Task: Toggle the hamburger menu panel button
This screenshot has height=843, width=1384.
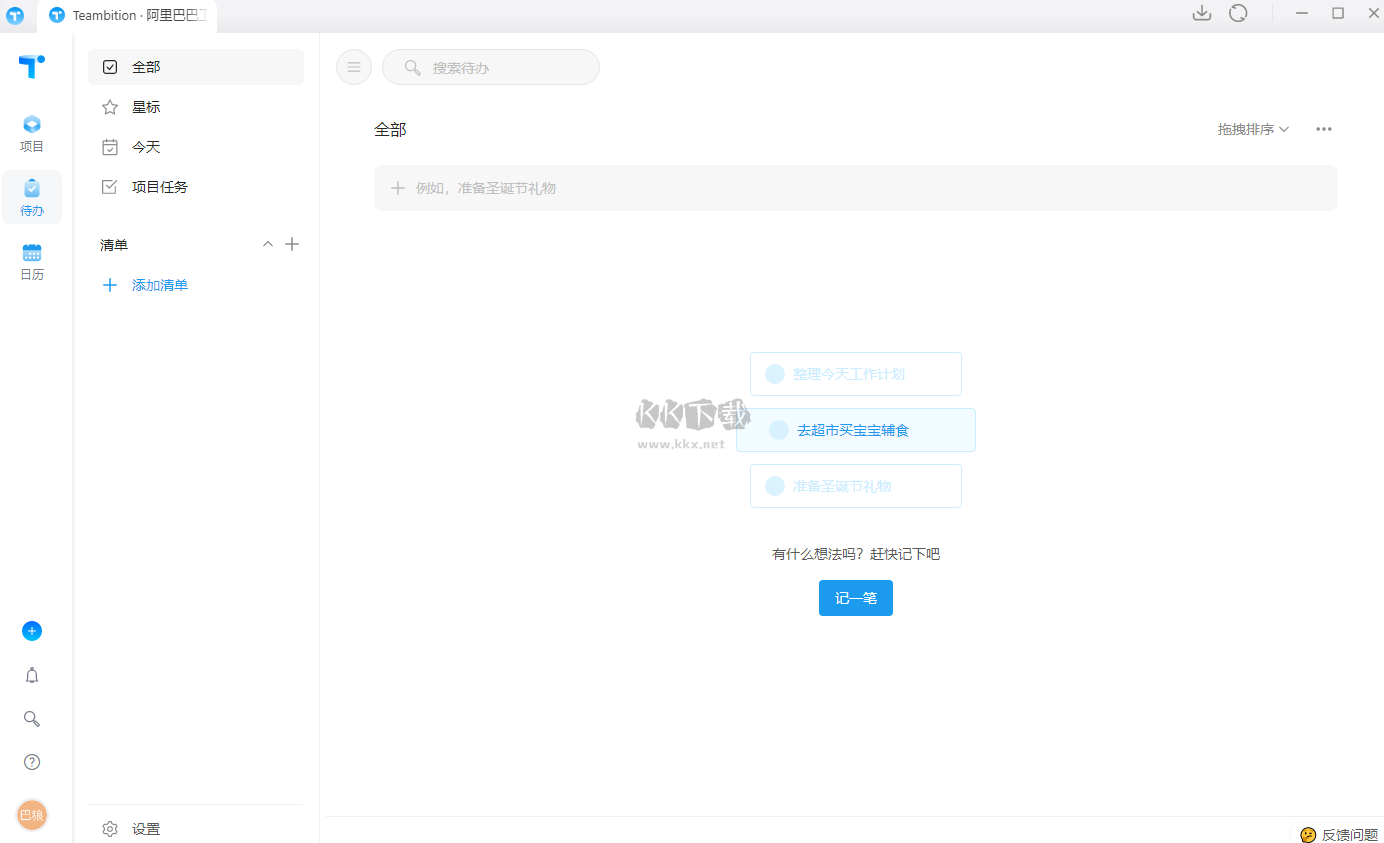Action: point(353,67)
